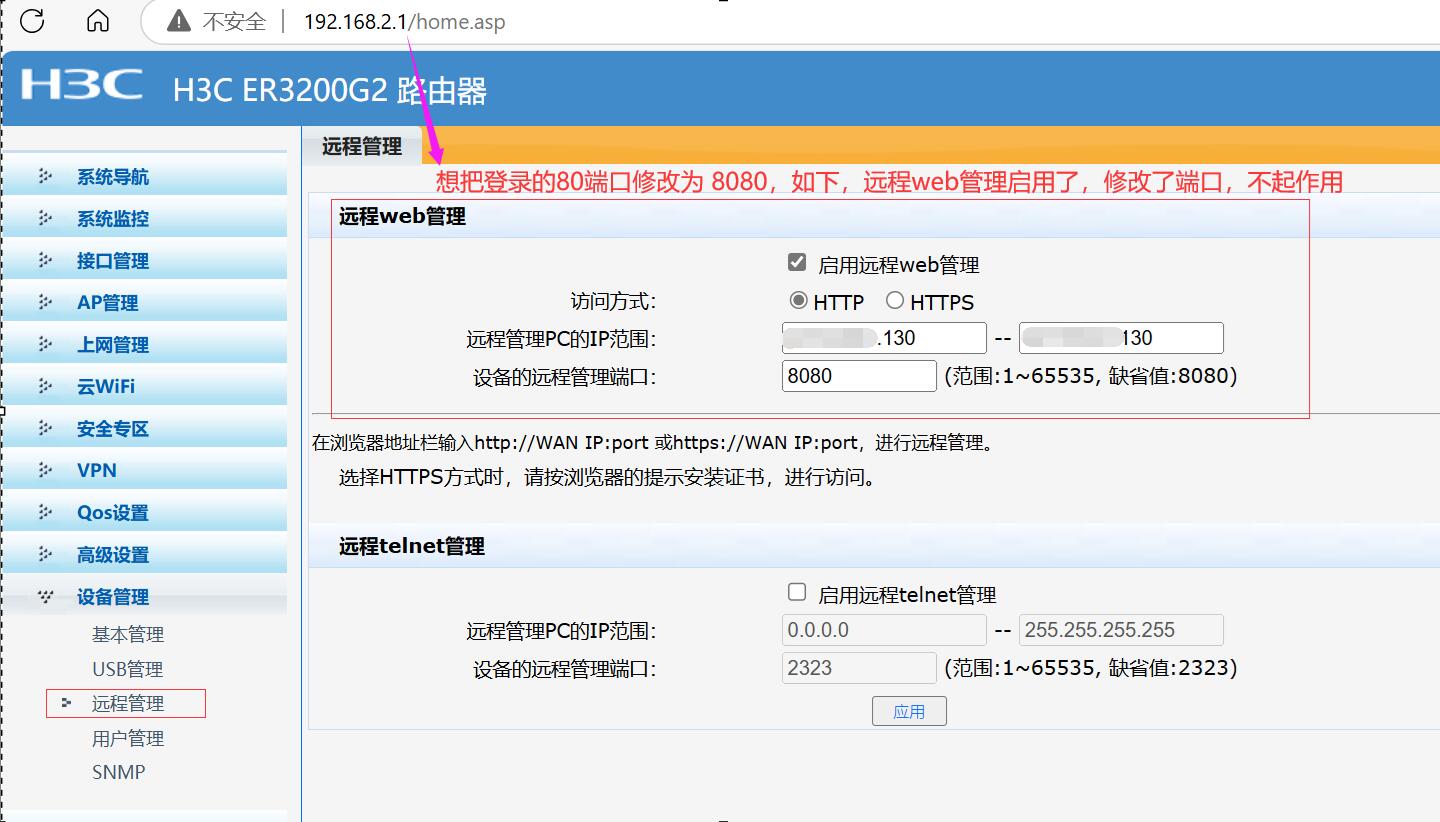Image resolution: width=1440 pixels, height=822 pixels.
Task: Click the not-secure warning triangle icon
Action: 178,21
